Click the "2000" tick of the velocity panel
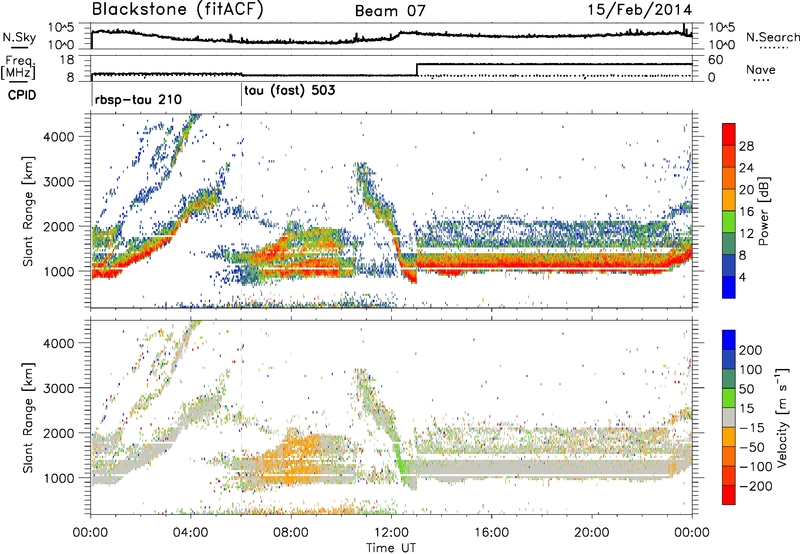This screenshot has width=800, height=554. click(58, 433)
